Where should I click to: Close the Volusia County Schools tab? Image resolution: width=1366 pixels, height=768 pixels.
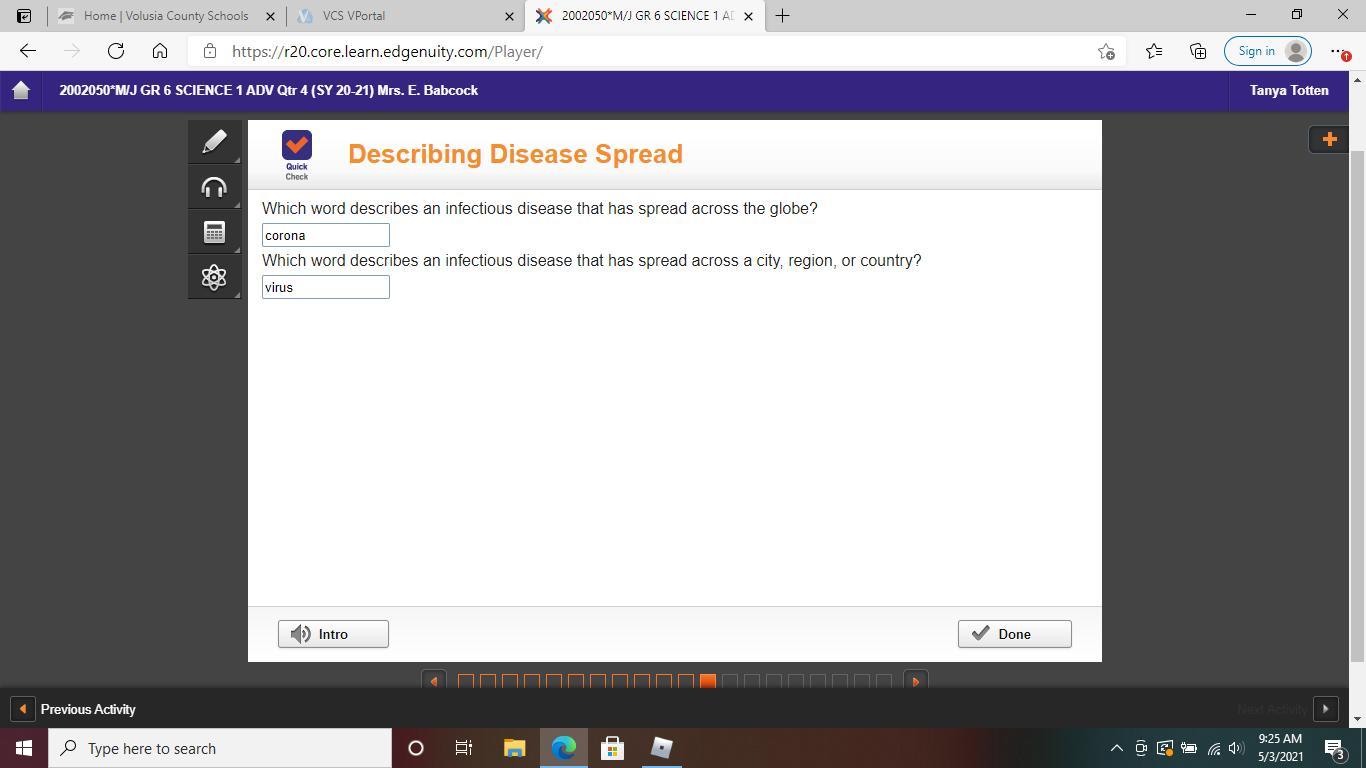pyautogui.click(x=270, y=16)
